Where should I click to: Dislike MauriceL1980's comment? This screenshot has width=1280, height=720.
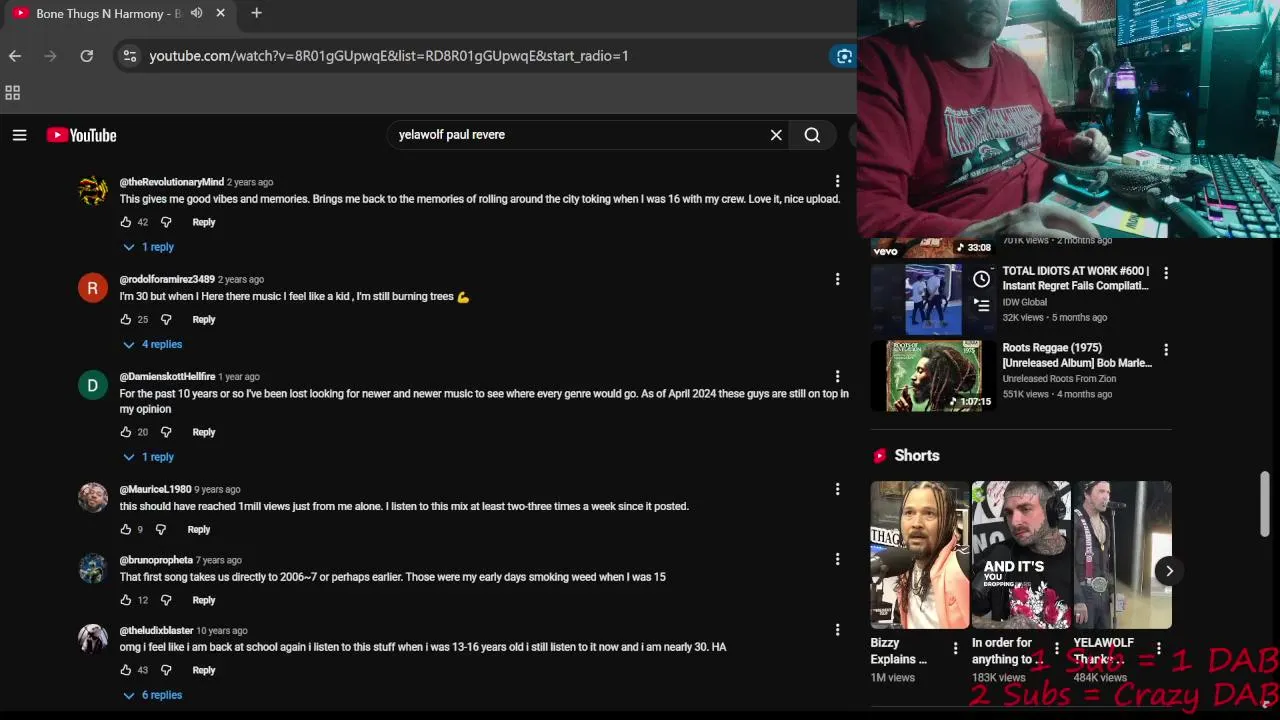click(x=161, y=529)
